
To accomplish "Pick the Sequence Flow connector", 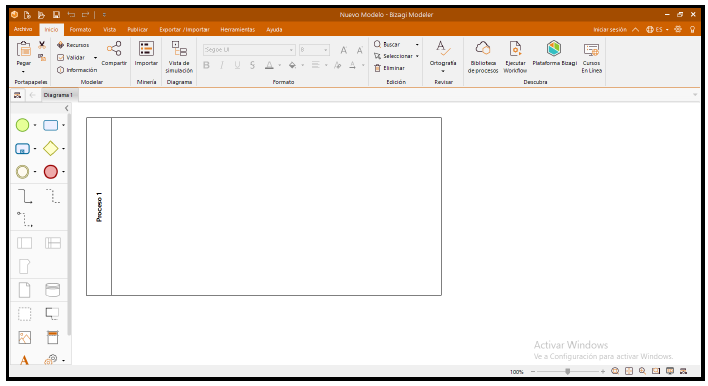I will click(x=25, y=196).
